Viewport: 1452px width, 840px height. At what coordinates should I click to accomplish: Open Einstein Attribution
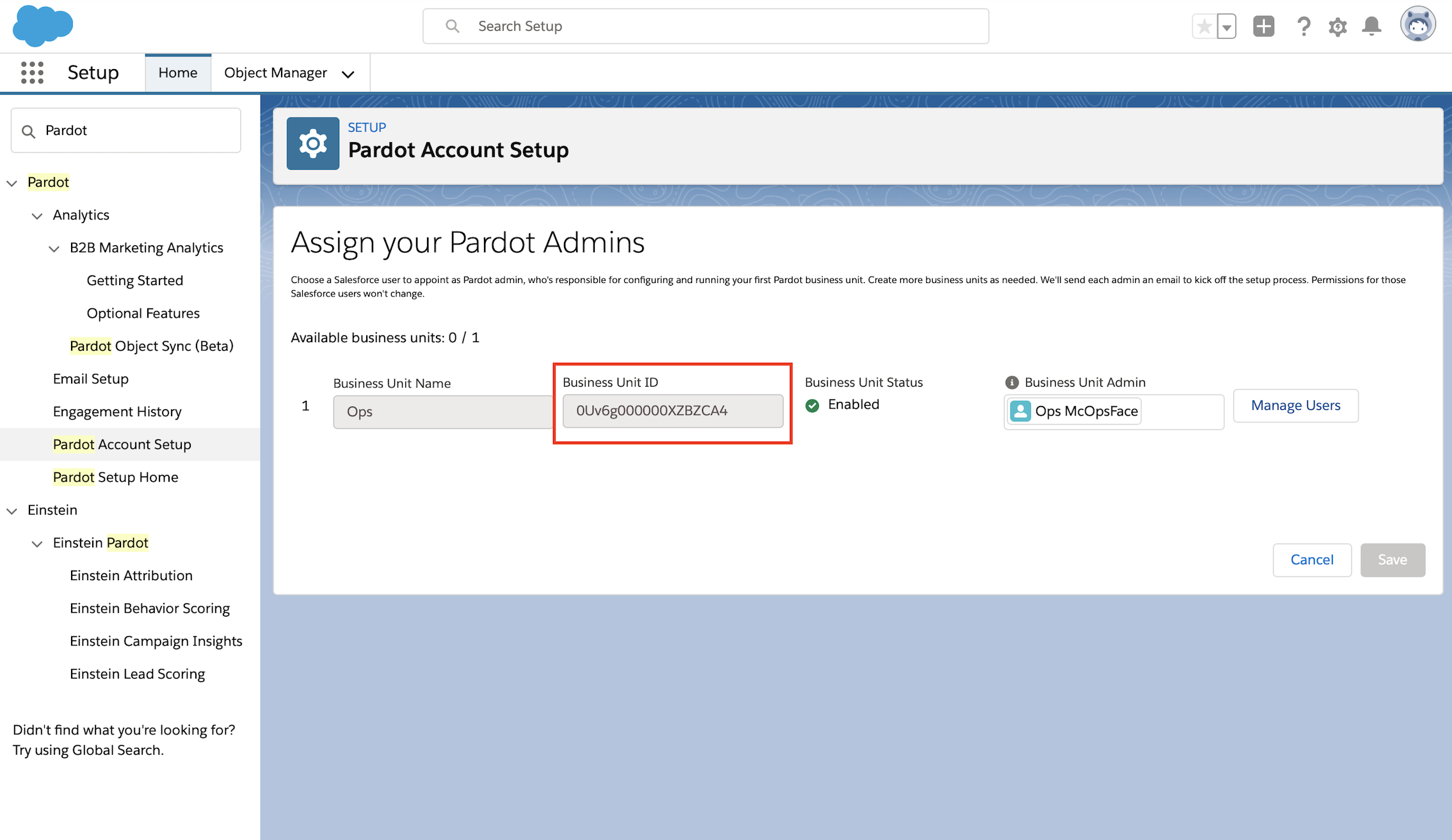pos(131,575)
